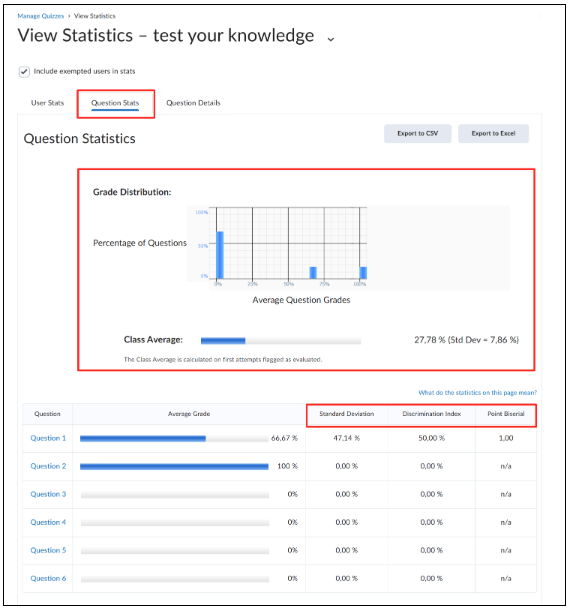Screen dimensions: 570x611
Task: Click the tallest bar in grade distribution chart
Action: coord(220,255)
